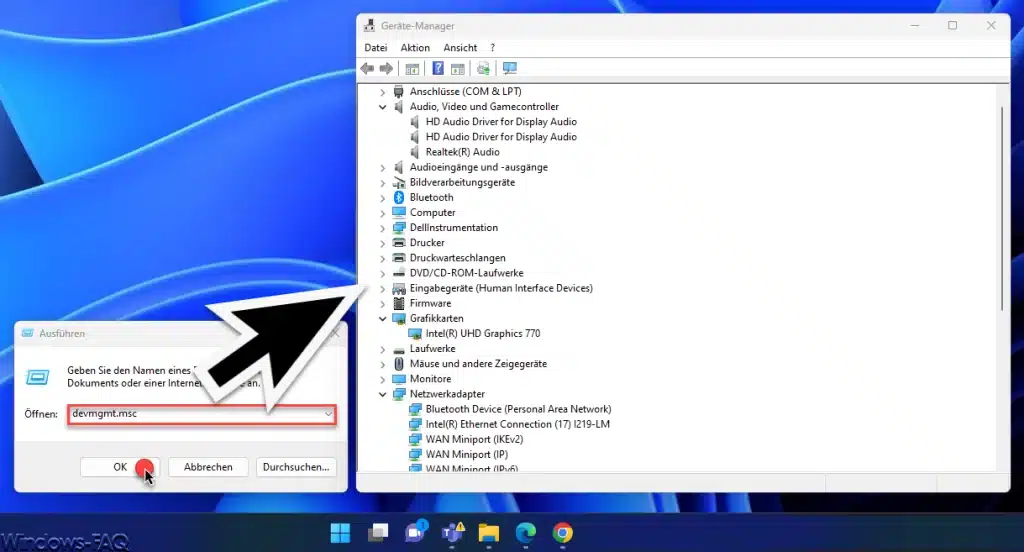The image size is (1024, 552).
Task: Click the DVD/CD-ROM-Laufwerke drive icon
Action: [x=399, y=273]
